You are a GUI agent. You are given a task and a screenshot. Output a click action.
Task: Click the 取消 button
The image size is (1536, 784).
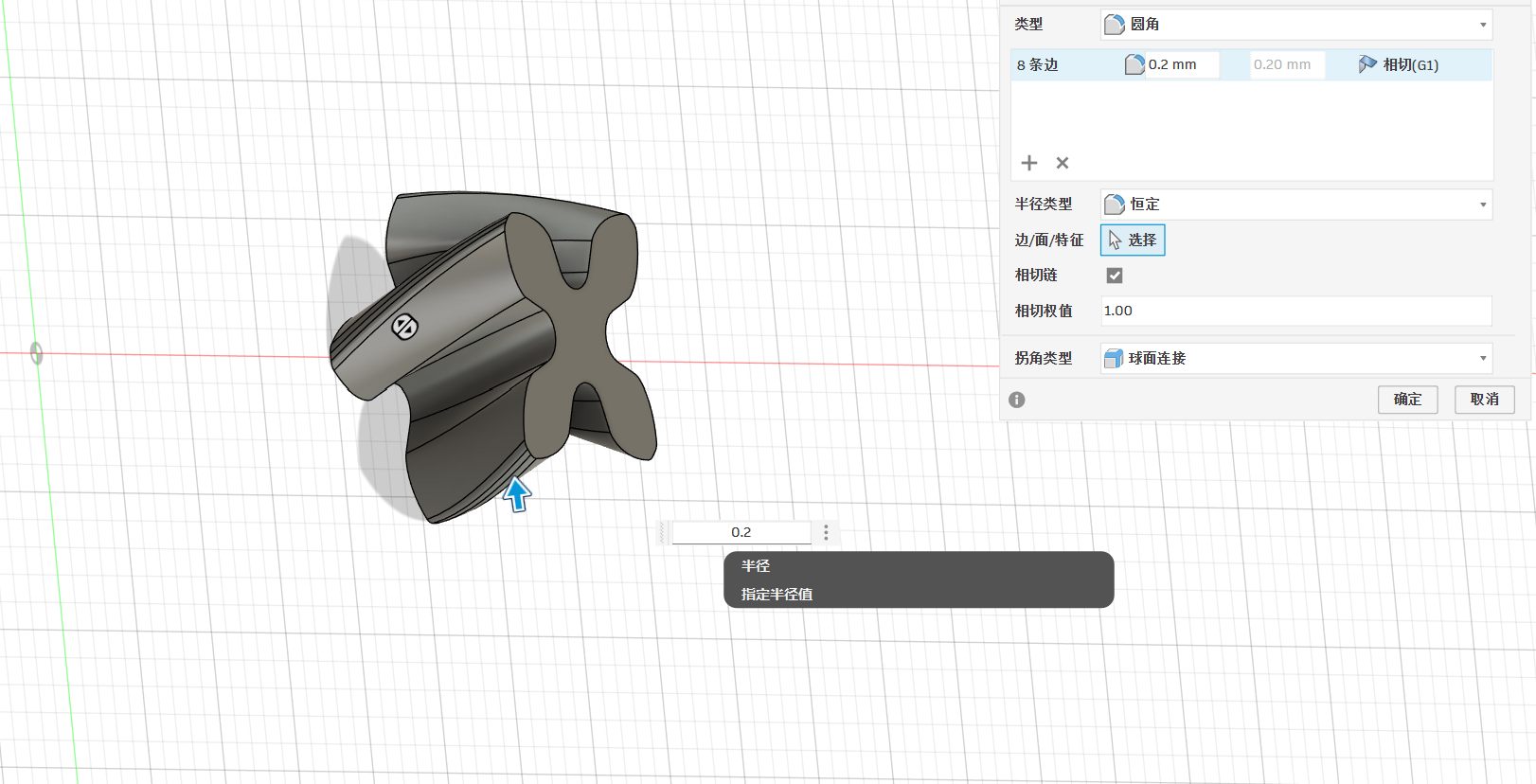1484,400
